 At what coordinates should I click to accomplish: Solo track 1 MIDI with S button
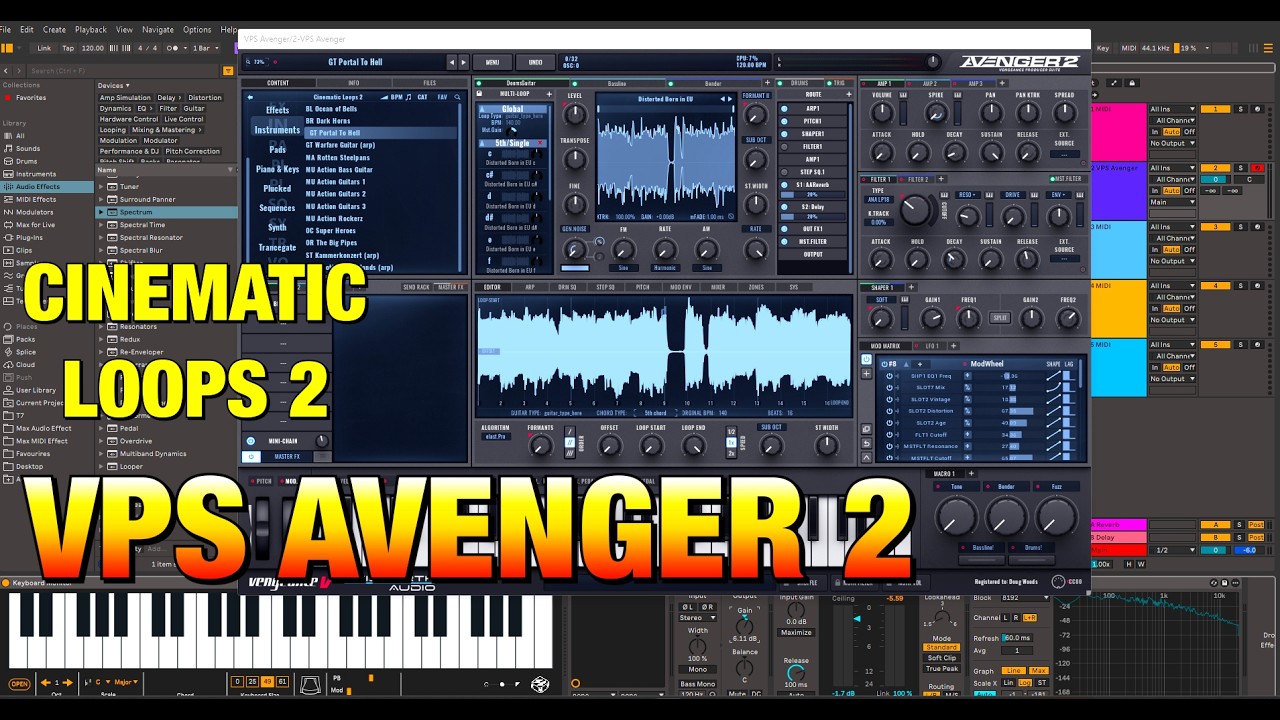click(1240, 109)
